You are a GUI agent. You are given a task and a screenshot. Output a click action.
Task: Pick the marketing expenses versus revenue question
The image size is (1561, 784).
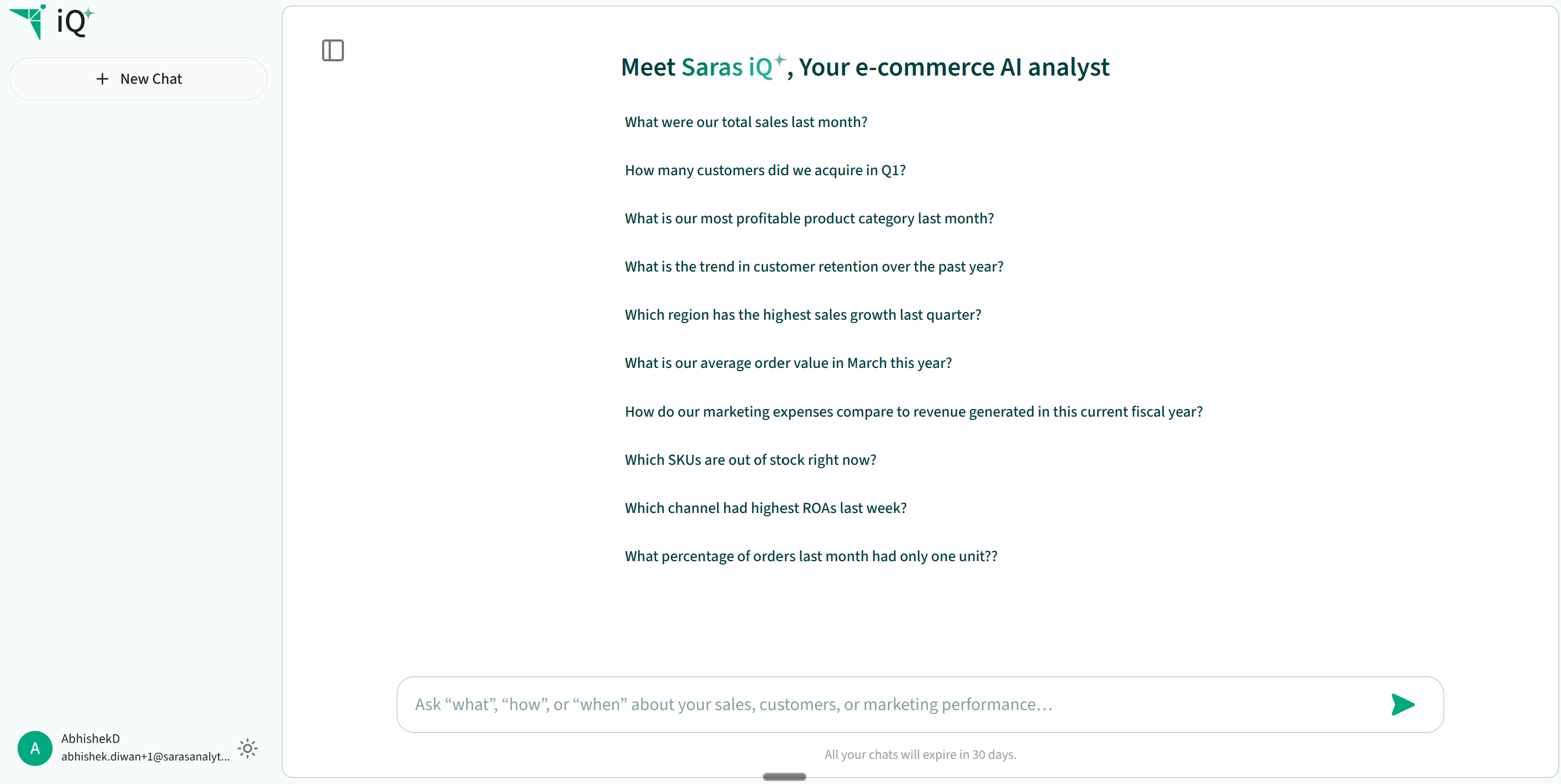914,411
